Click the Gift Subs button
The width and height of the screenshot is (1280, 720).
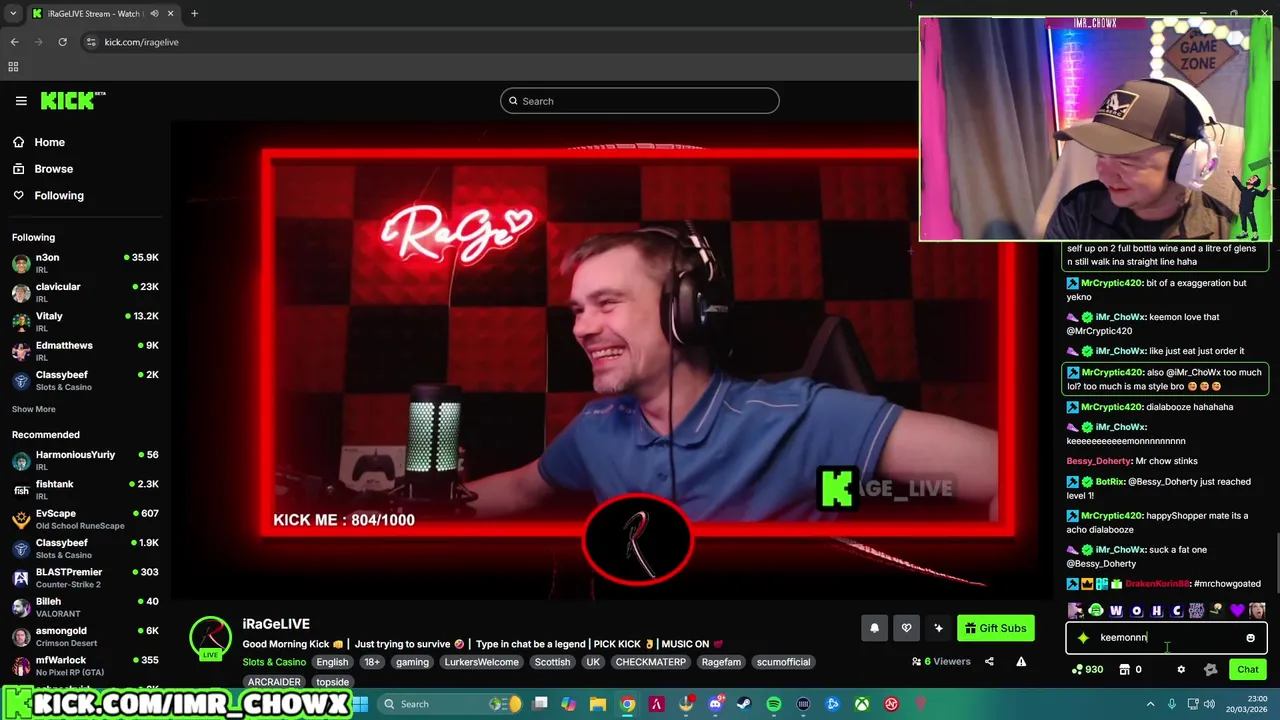coord(995,628)
